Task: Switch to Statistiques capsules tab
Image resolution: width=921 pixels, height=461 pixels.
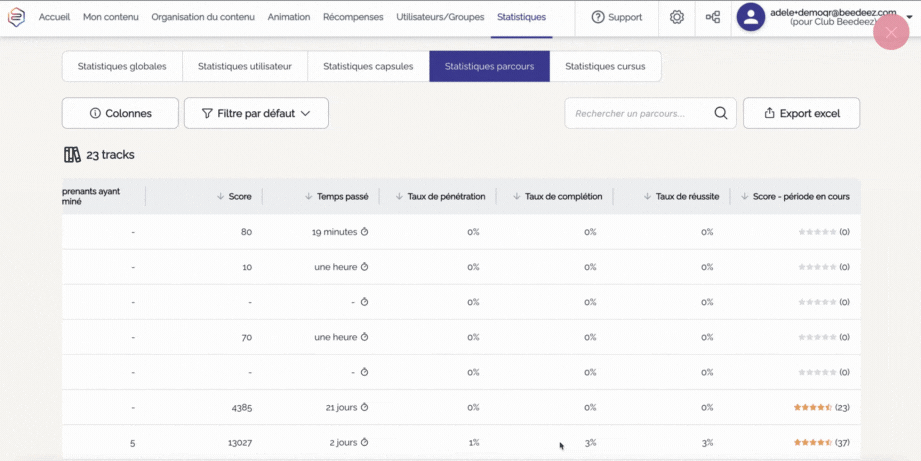Action: click(x=368, y=66)
